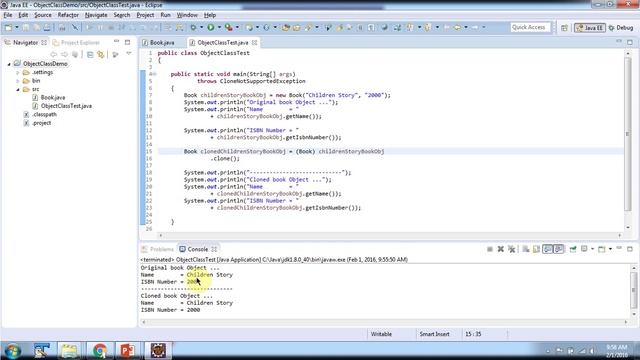Select ObjectClassTest.java in the Navigator tree
640x360 pixels.
(x=66, y=106)
